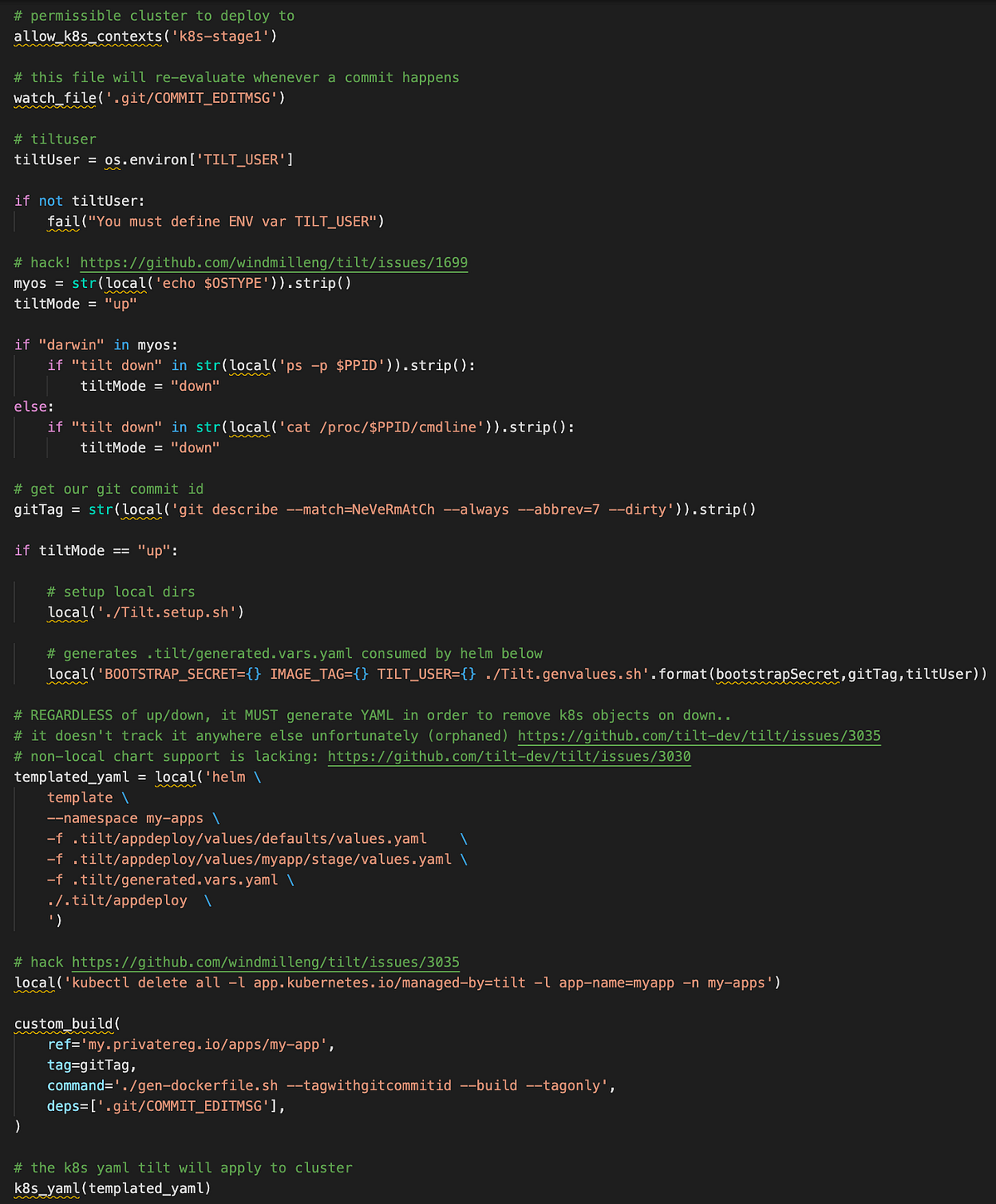996x1204 pixels.
Task: Open the windmilleng tilt issue 1699 link
Action: click(274, 262)
